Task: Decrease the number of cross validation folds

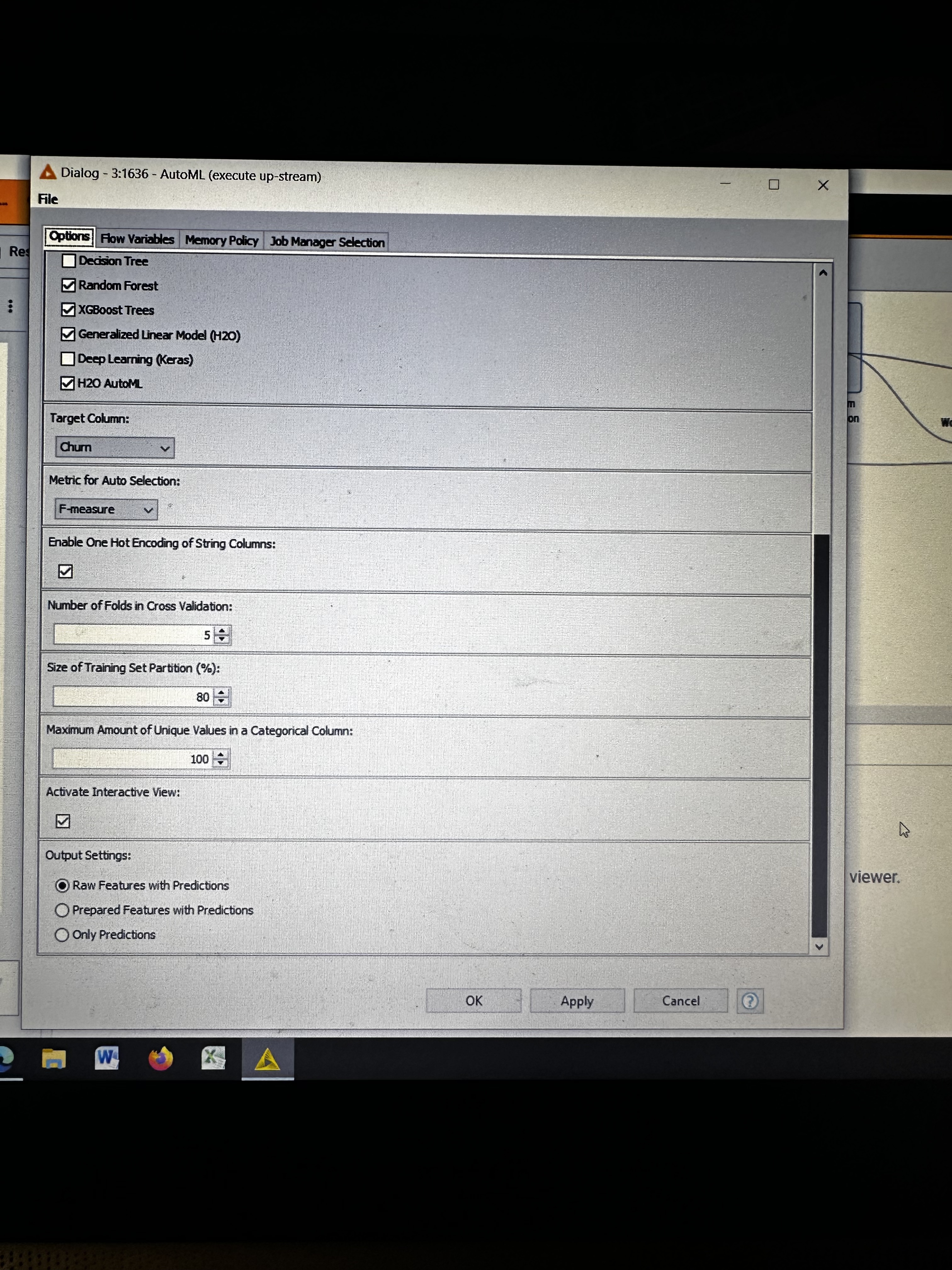Action: point(222,639)
